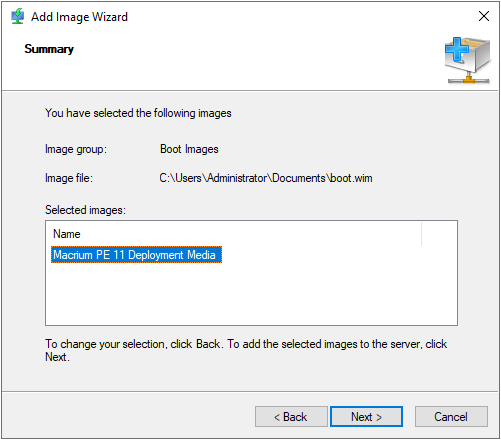
Task: Click the column header divider beside Name
Action: 421,234
